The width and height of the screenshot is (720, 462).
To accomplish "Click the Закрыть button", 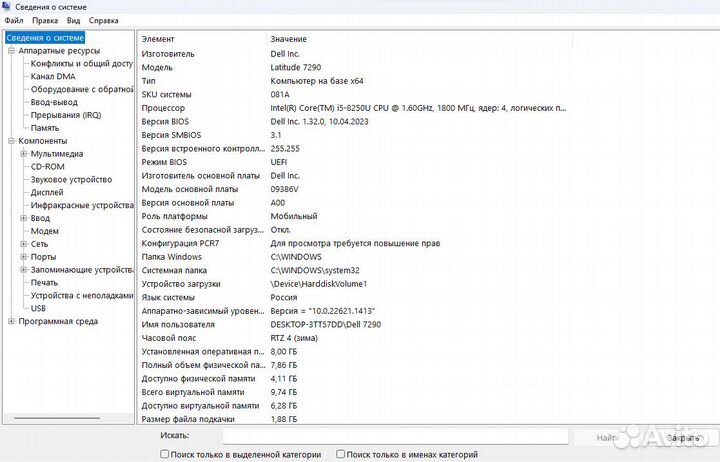I will (684, 438).
